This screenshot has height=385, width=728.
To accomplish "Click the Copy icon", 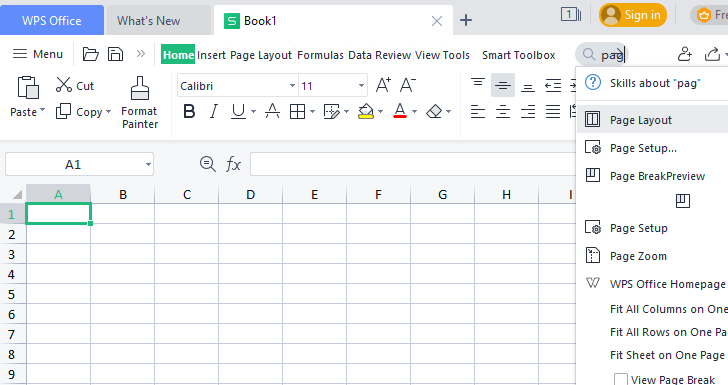I will pos(63,111).
